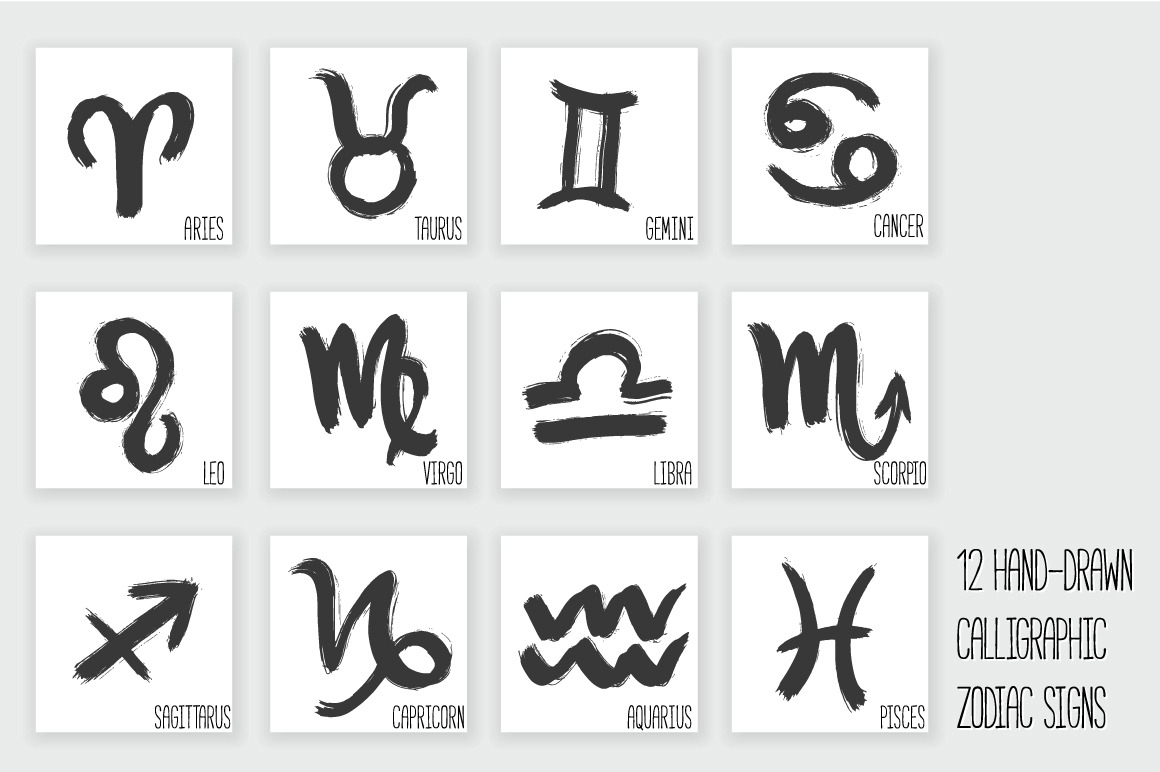Image resolution: width=1160 pixels, height=772 pixels.
Task: Click the CAPRICORN text label
Action: tap(428, 717)
